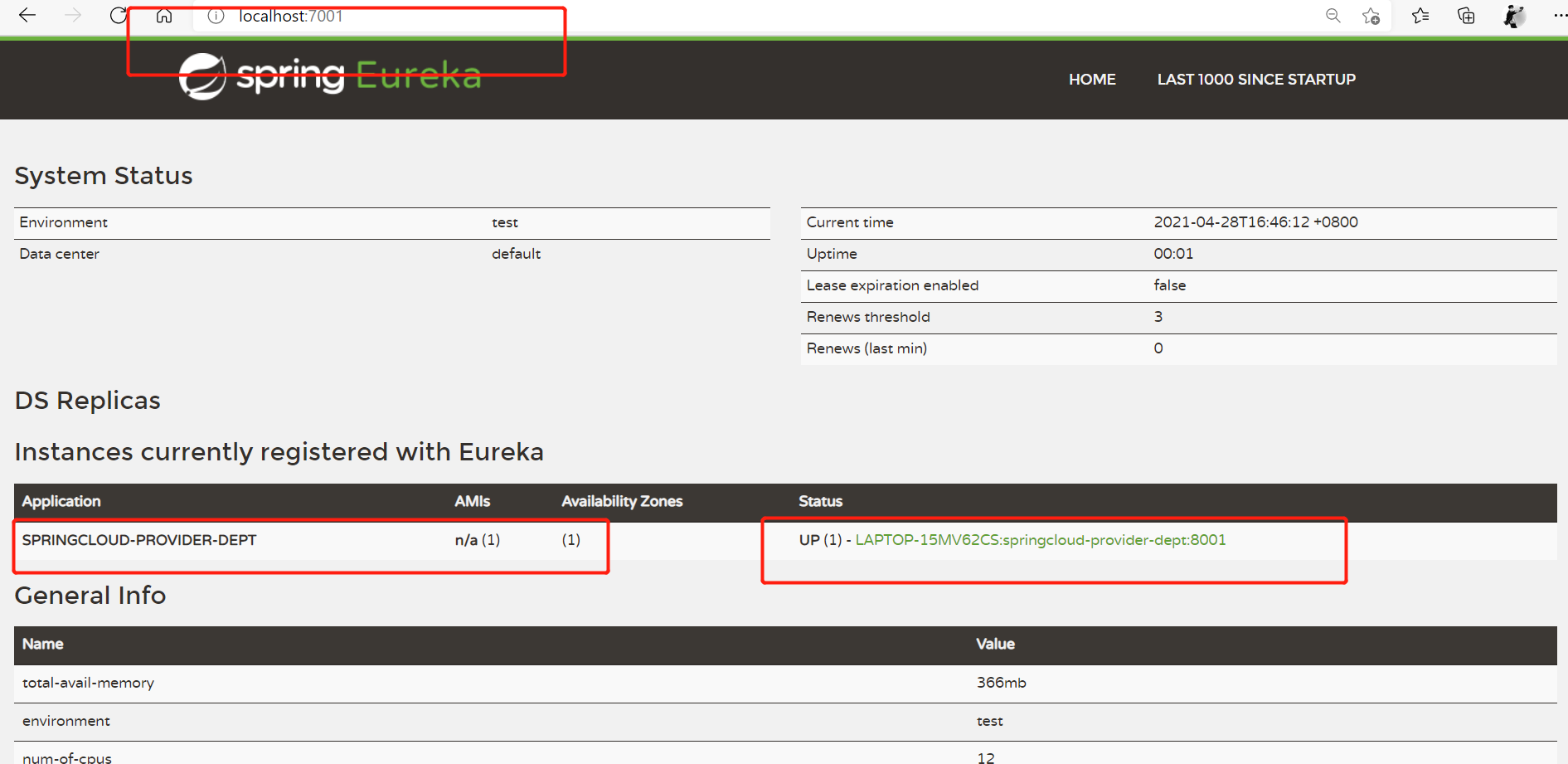Open the collections icon
The height and width of the screenshot is (764, 1568).
click(1466, 16)
